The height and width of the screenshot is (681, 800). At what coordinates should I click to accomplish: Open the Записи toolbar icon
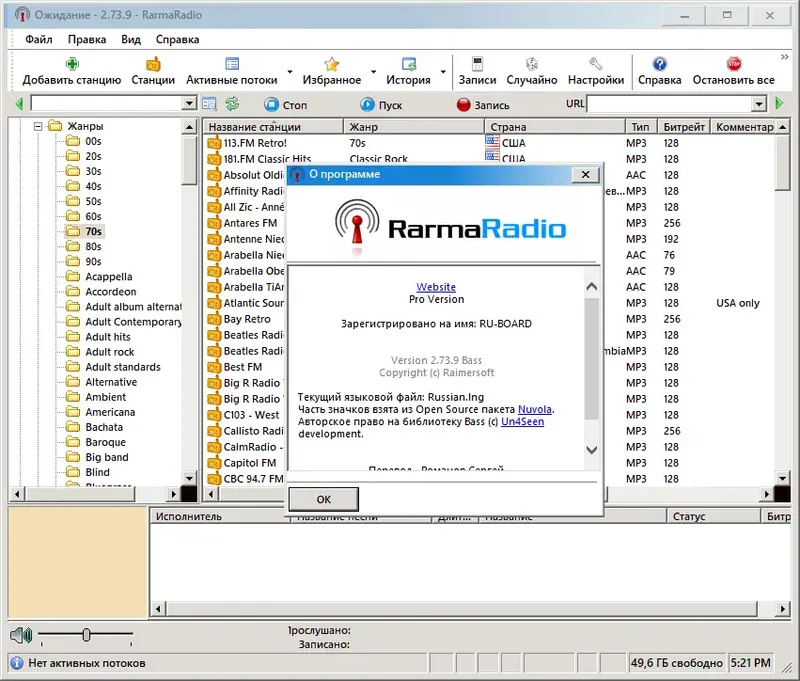tap(477, 65)
